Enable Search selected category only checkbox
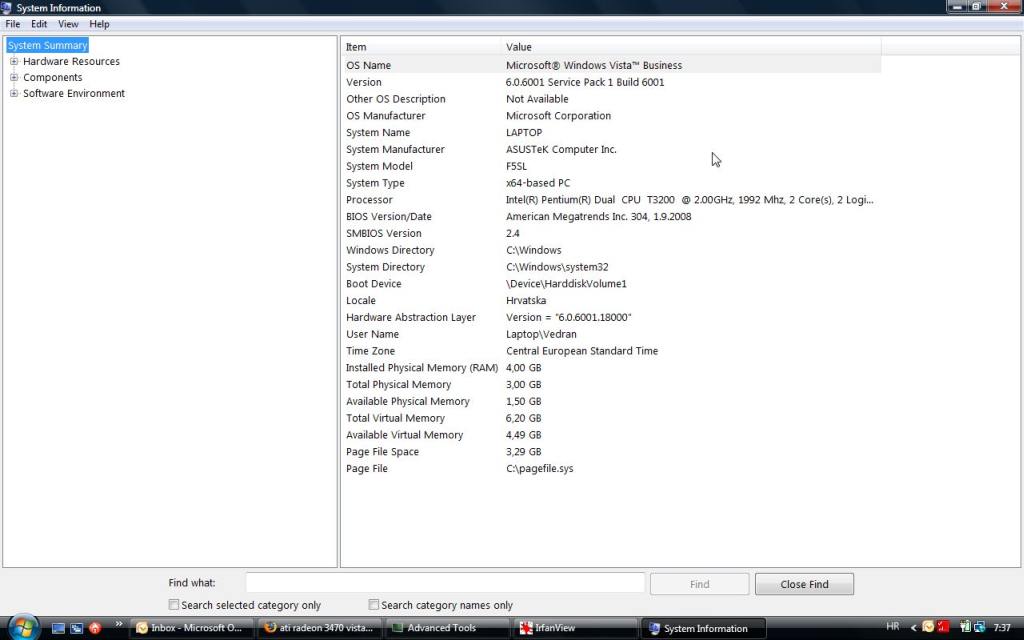This screenshot has height=640, width=1024. 174,605
